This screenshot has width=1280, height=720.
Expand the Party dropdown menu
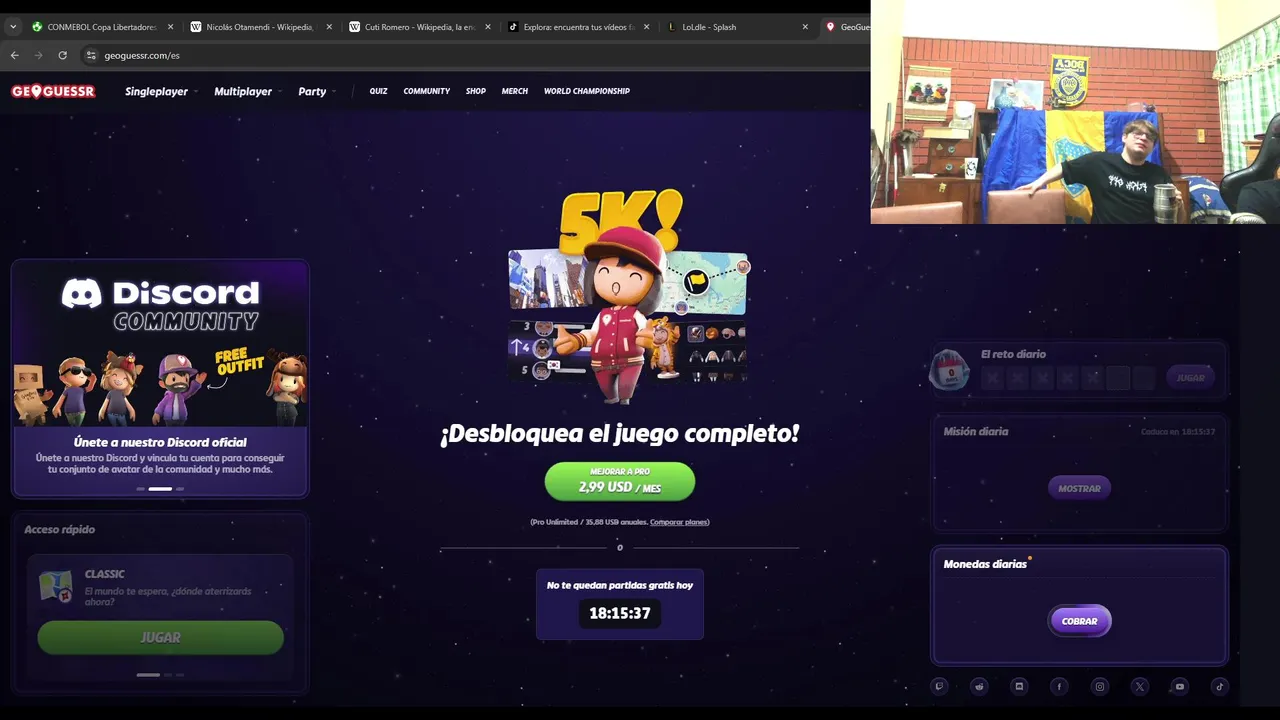point(316,91)
